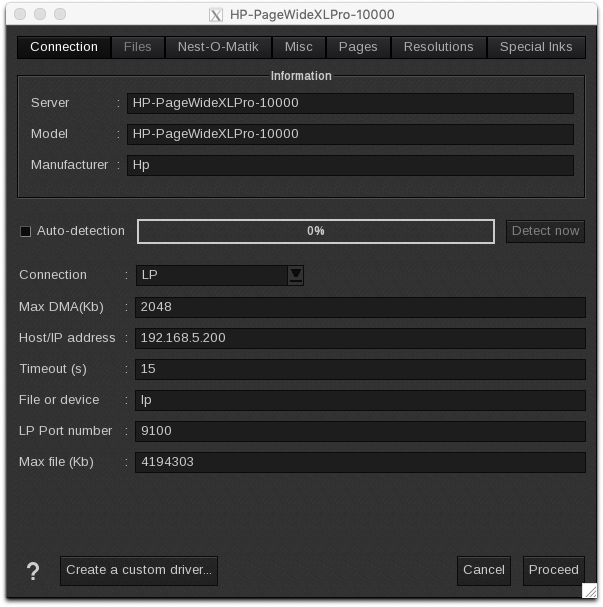Edit the Max file (Kb) field

pos(360,462)
